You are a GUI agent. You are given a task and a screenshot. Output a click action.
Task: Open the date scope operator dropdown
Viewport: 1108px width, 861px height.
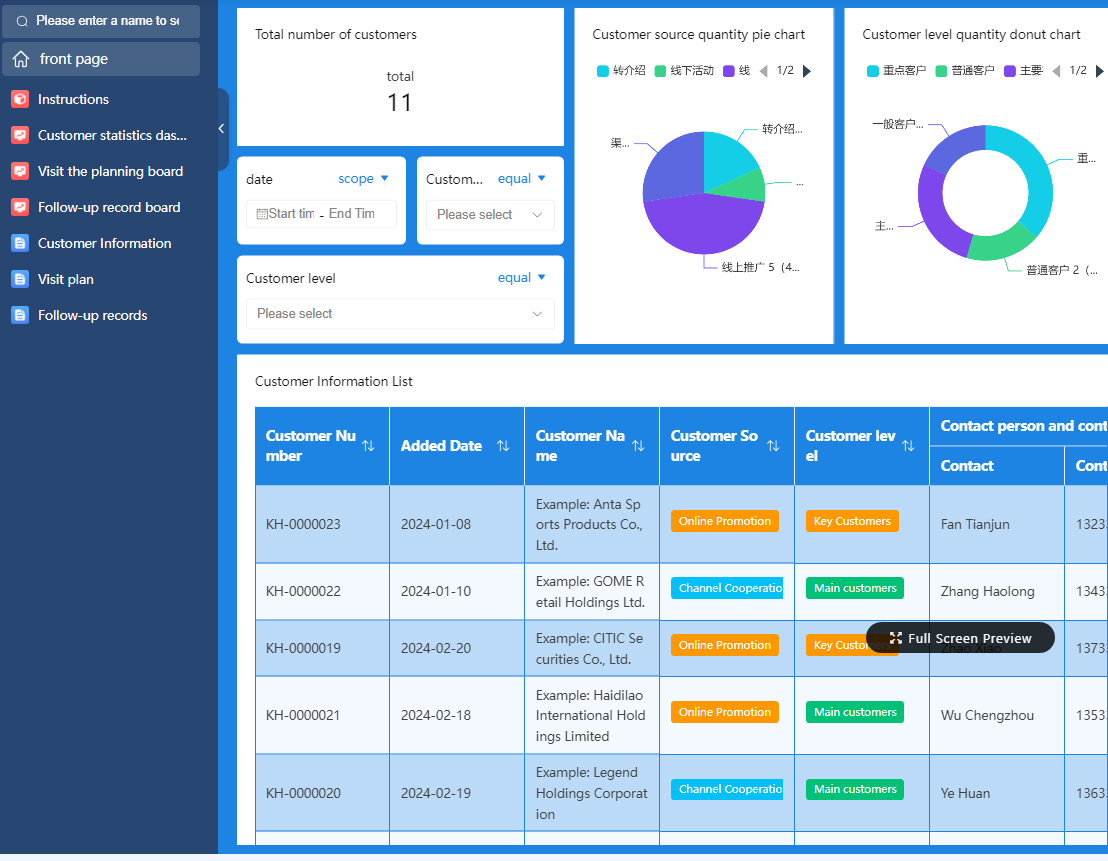point(364,179)
